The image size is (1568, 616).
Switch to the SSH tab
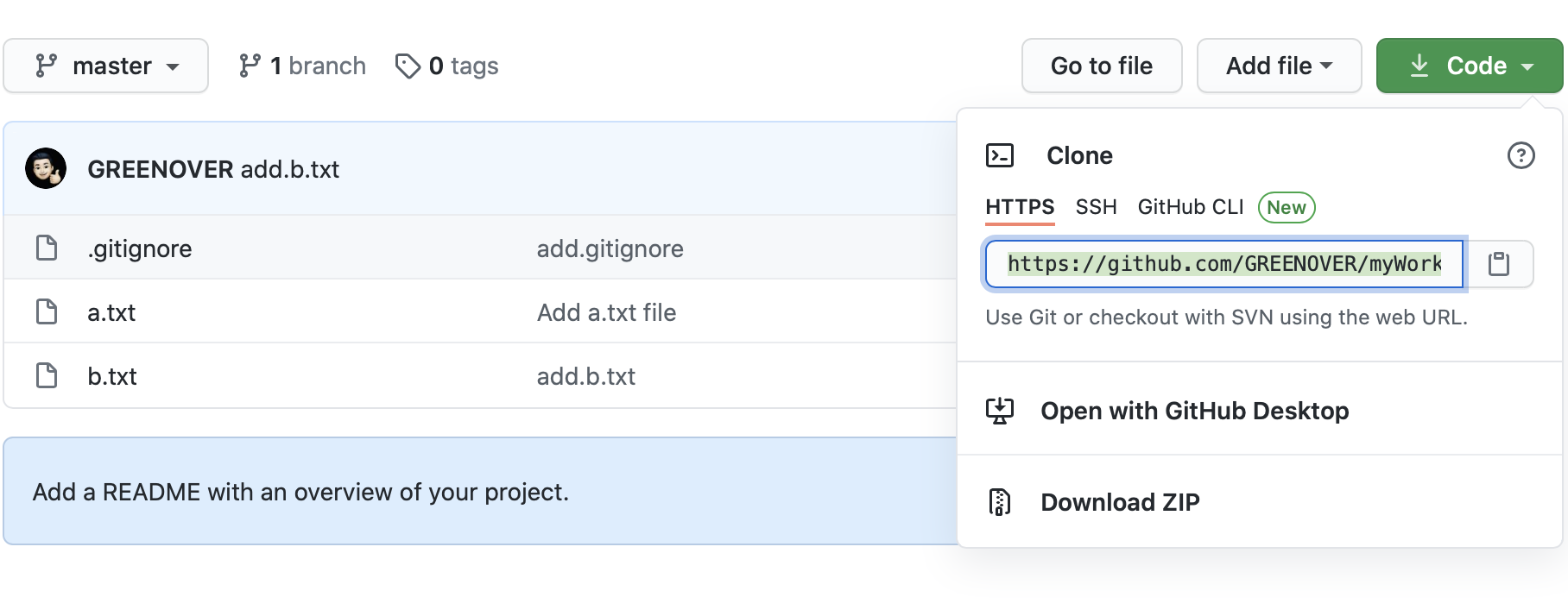[x=1096, y=207]
